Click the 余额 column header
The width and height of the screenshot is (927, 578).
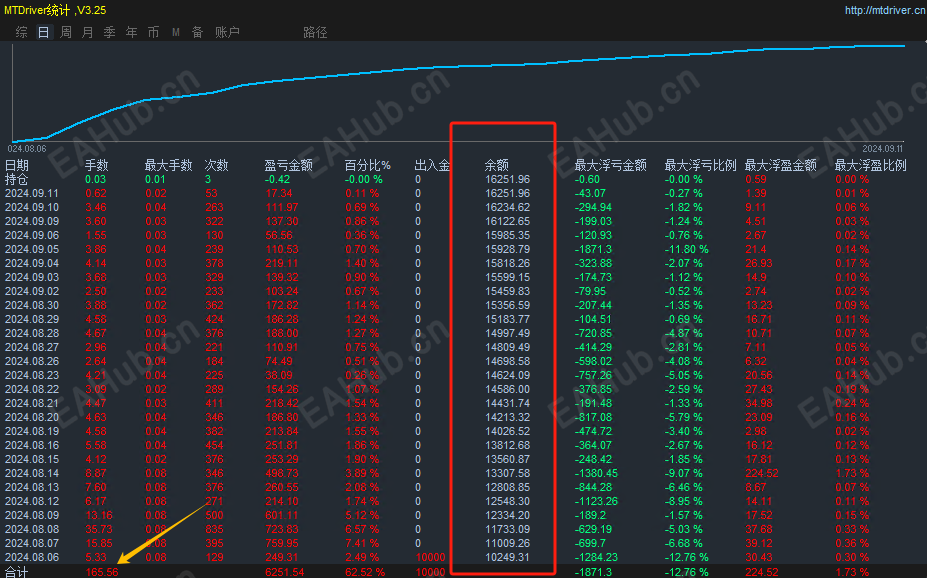click(497, 165)
